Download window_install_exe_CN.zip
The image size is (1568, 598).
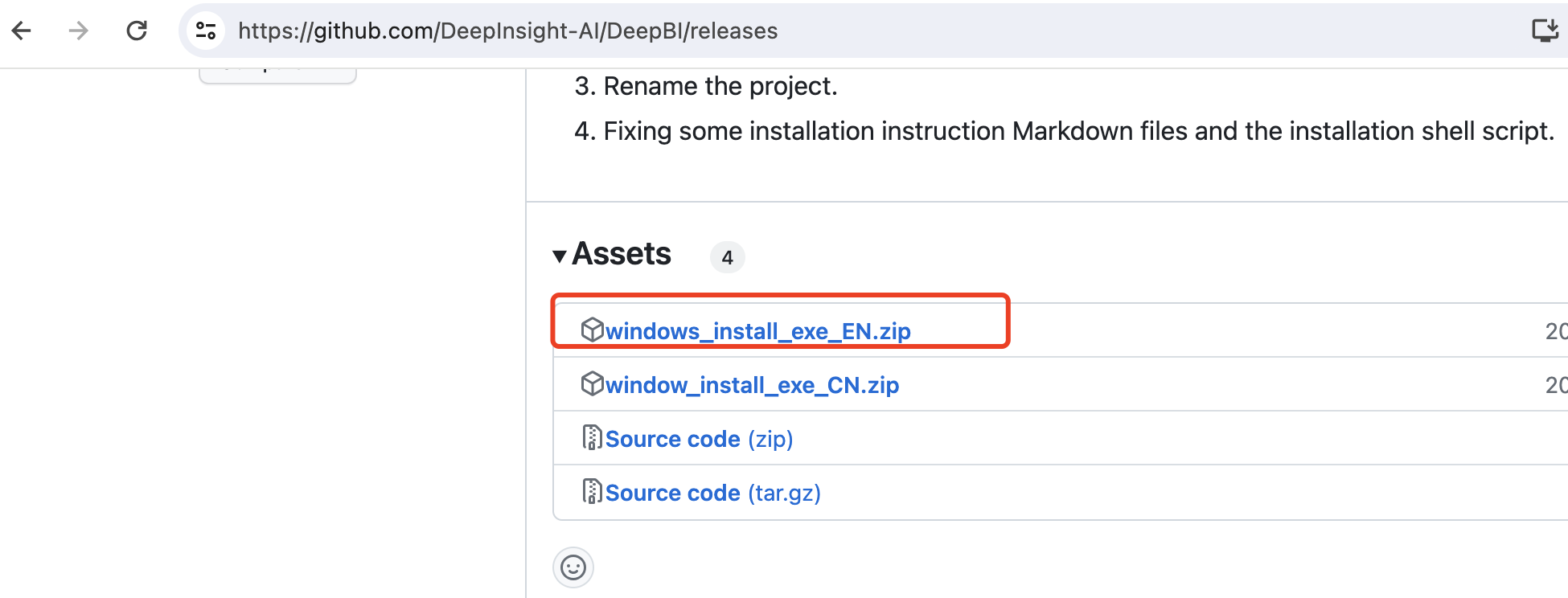click(x=752, y=385)
